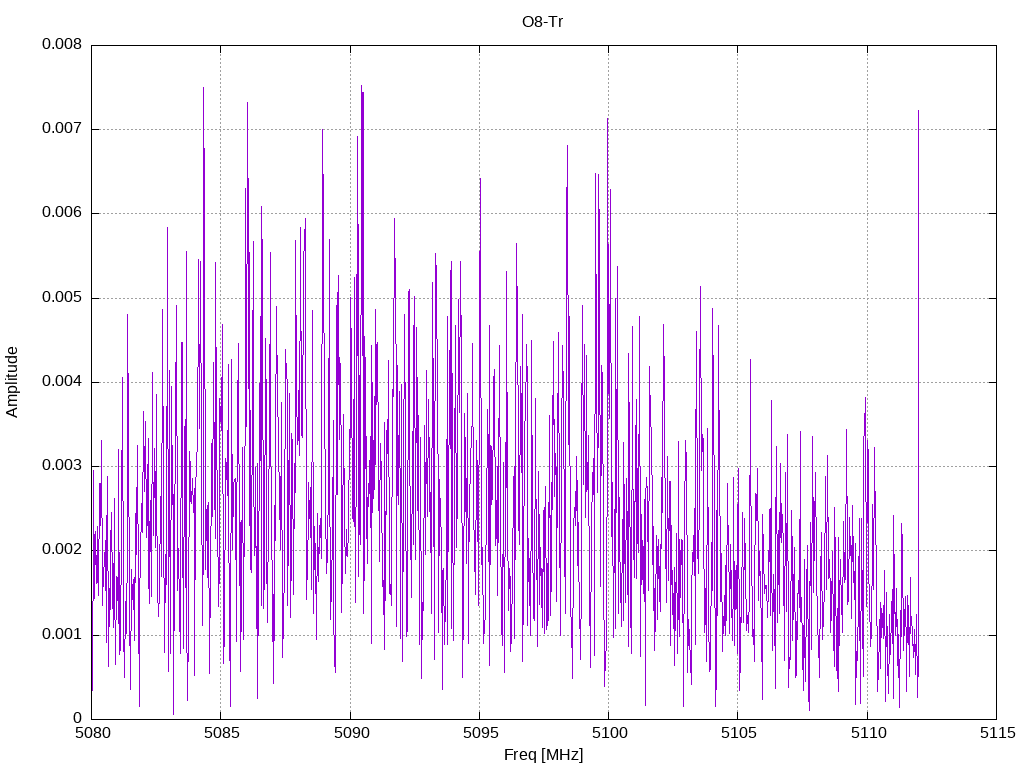
Task: Click the 5105 x-axis tick label
Action: coord(739,733)
